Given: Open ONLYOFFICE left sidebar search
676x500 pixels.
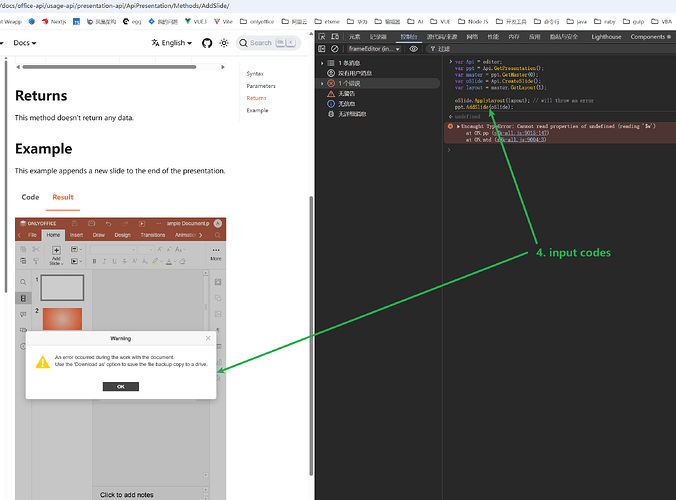Looking at the screenshot, I should [x=23, y=282].
